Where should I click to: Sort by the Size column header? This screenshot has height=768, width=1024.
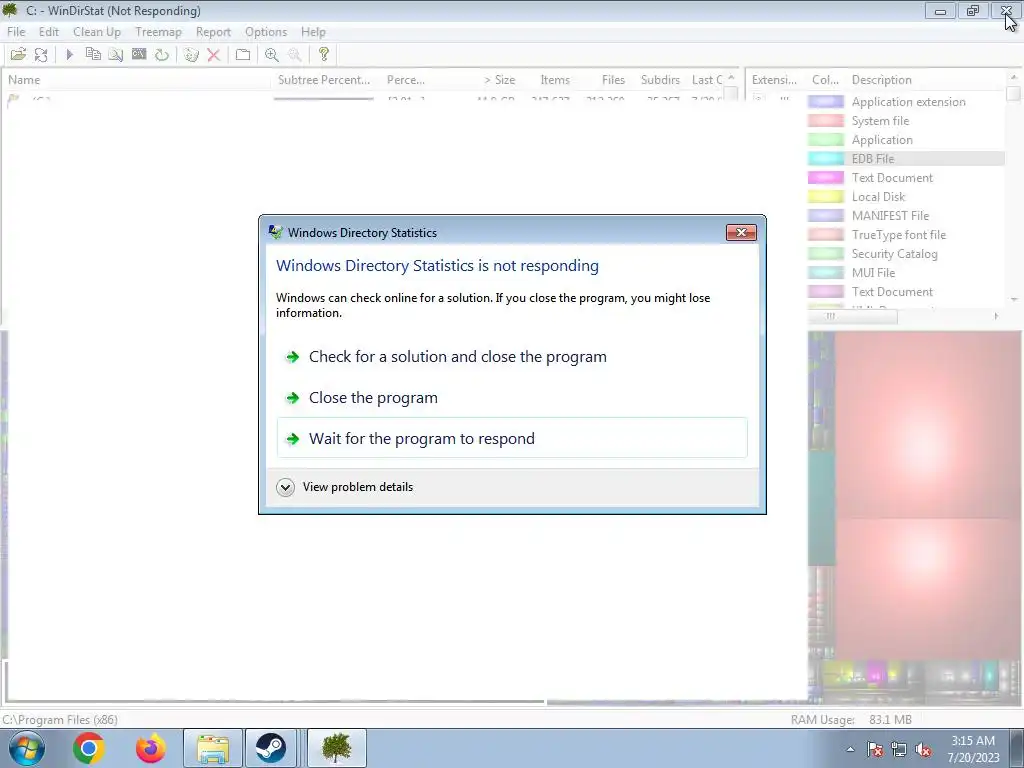tap(485, 80)
